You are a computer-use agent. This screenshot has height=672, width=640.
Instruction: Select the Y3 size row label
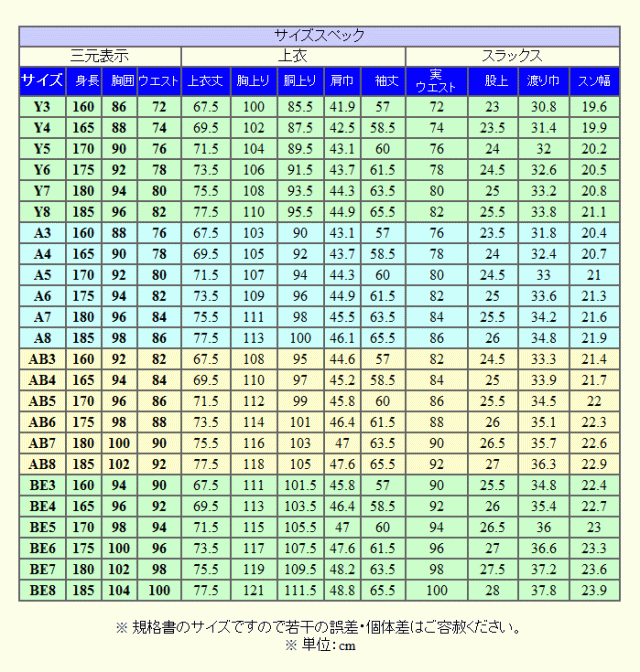tap(42, 107)
